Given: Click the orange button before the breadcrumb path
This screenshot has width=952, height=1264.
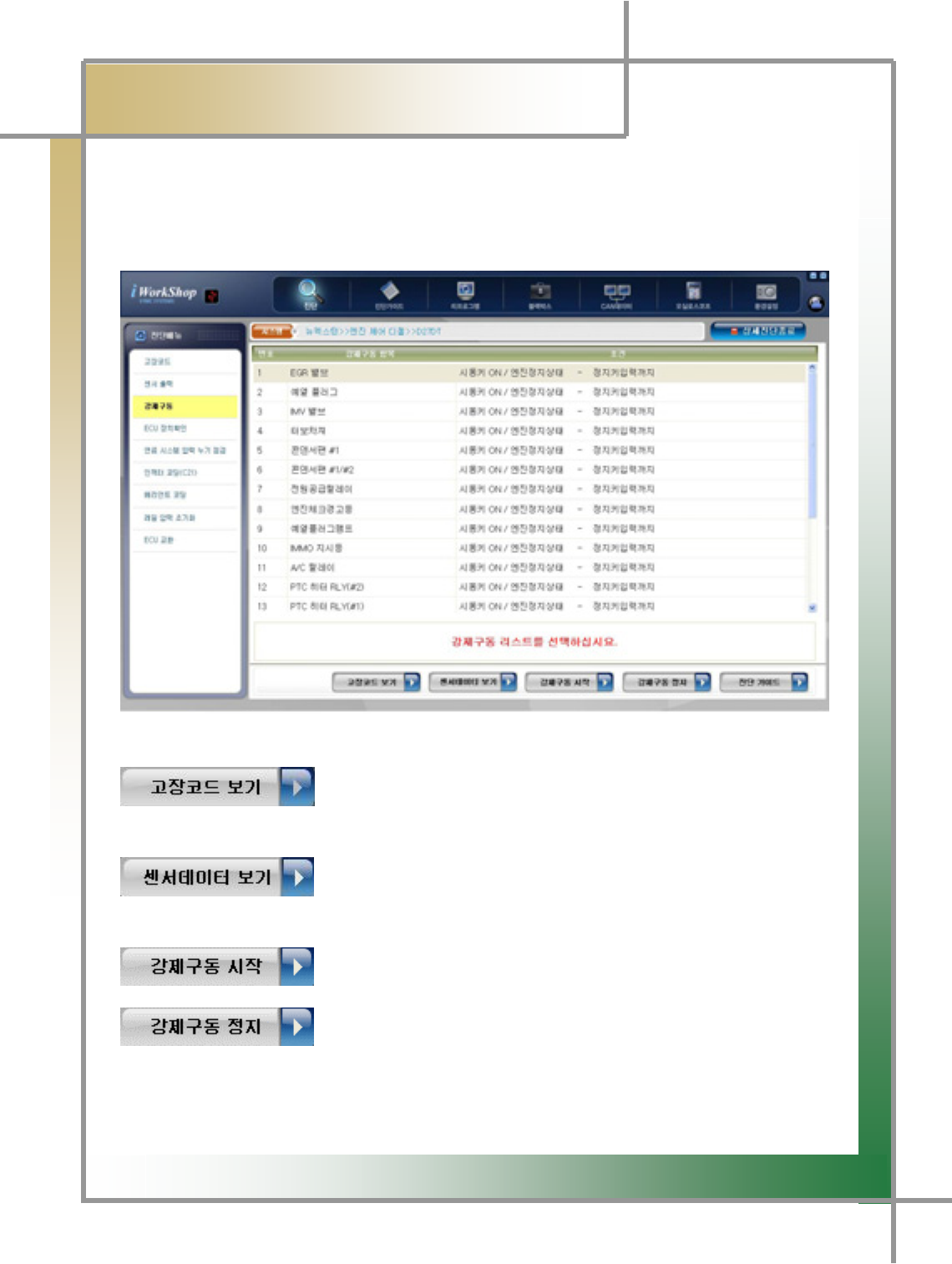Looking at the screenshot, I should point(272,332).
